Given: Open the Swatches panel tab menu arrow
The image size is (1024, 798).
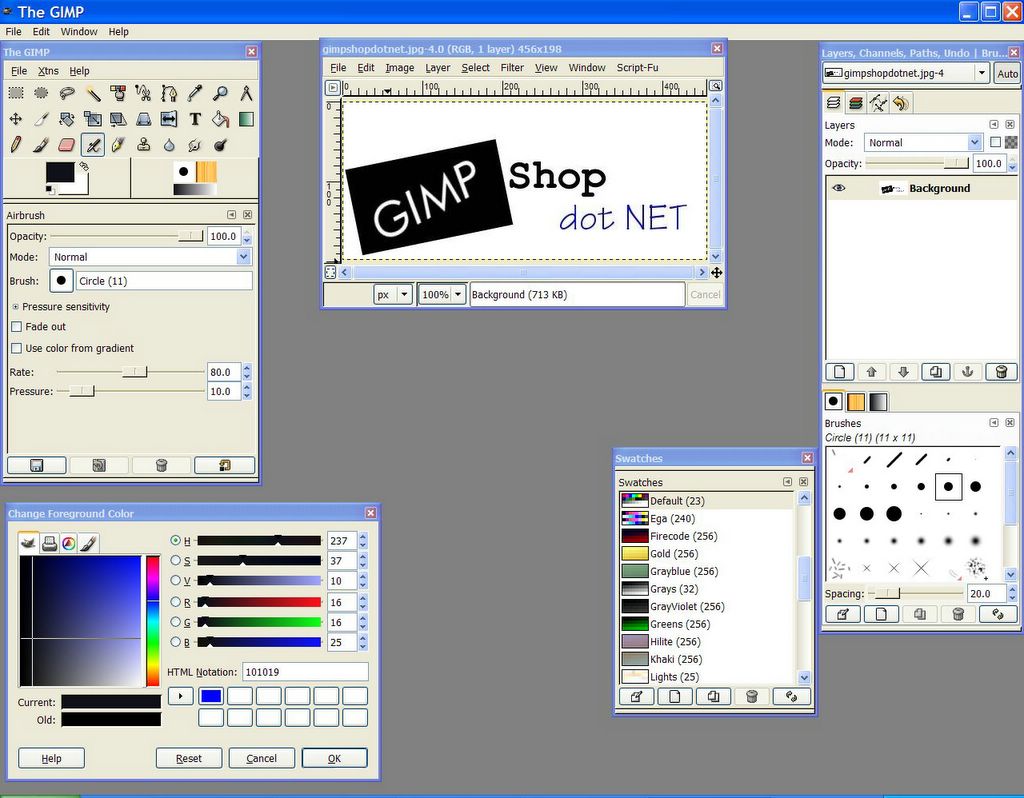Looking at the screenshot, I should 788,482.
